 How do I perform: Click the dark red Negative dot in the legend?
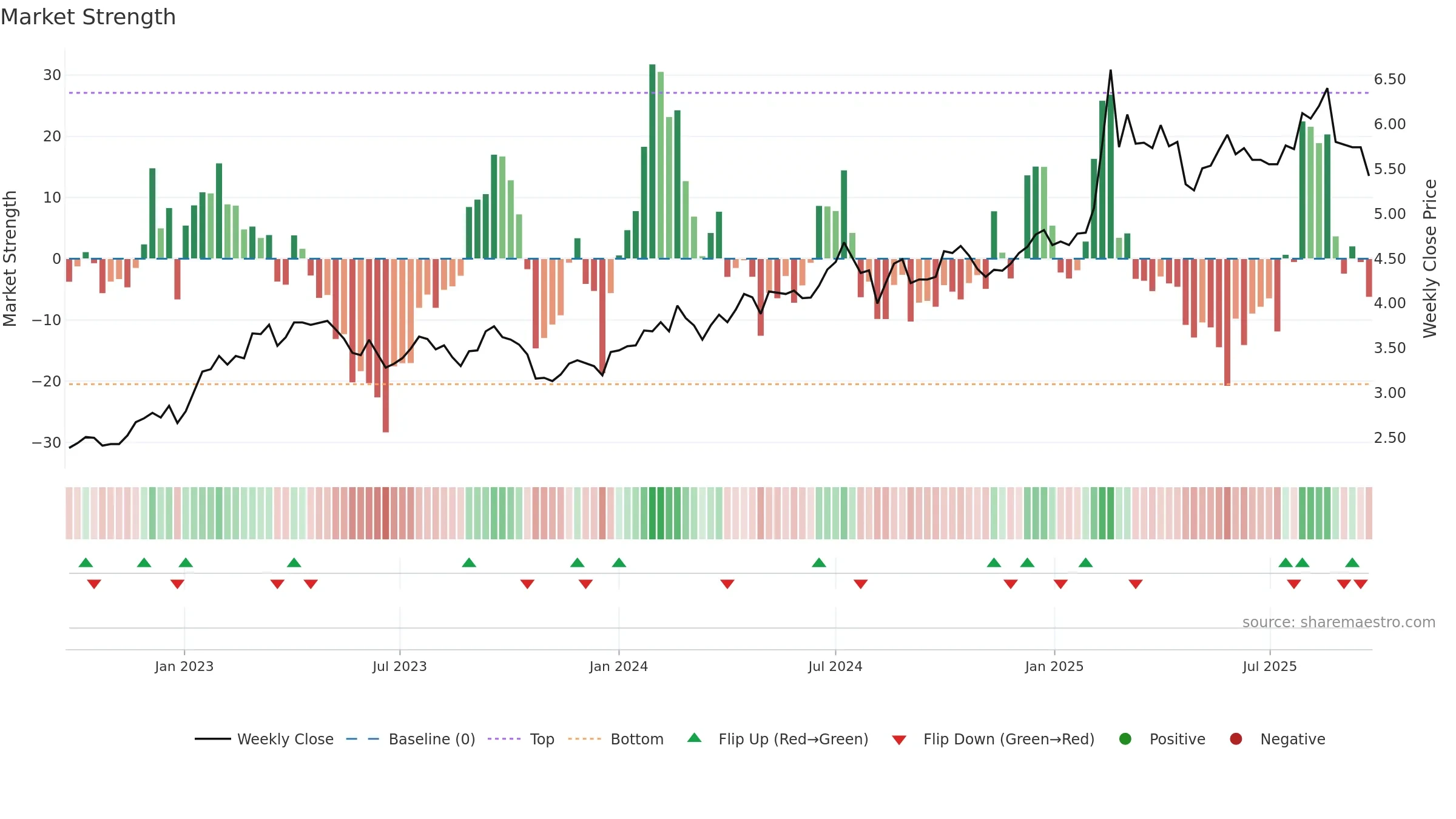[x=1236, y=739]
